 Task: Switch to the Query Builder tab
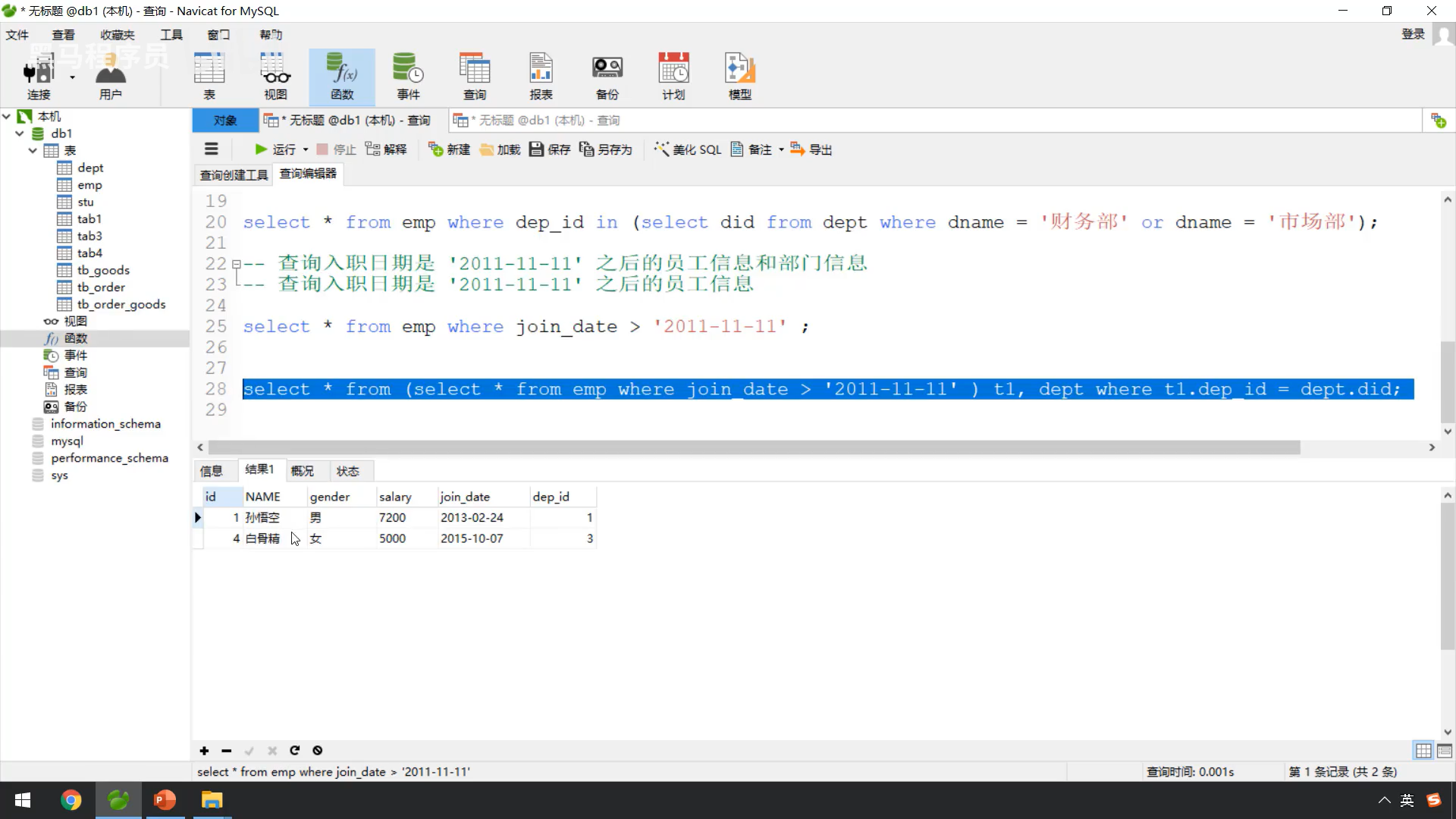[x=234, y=175]
